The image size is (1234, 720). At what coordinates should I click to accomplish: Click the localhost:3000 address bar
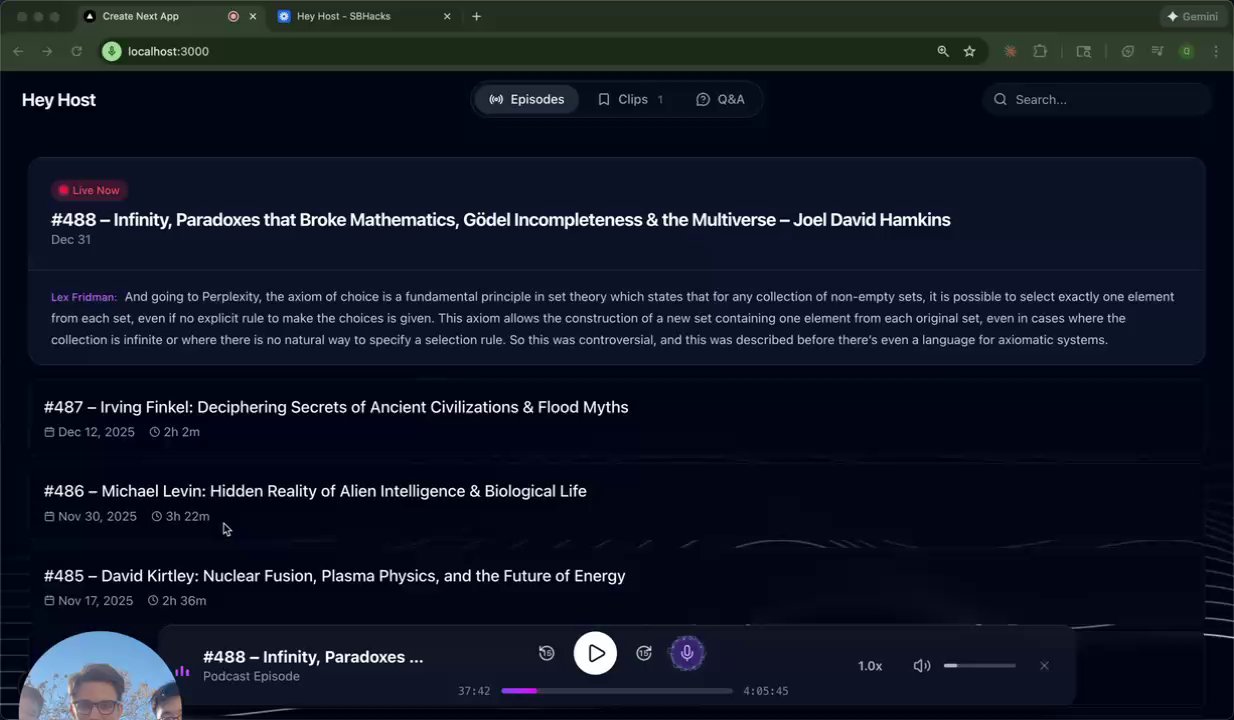coord(520,51)
